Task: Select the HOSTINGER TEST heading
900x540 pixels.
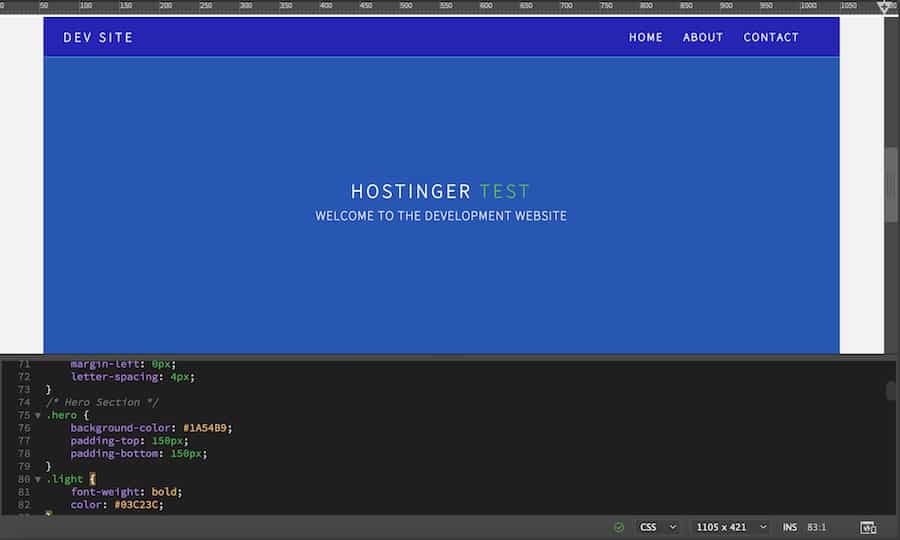Action: (x=440, y=191)
